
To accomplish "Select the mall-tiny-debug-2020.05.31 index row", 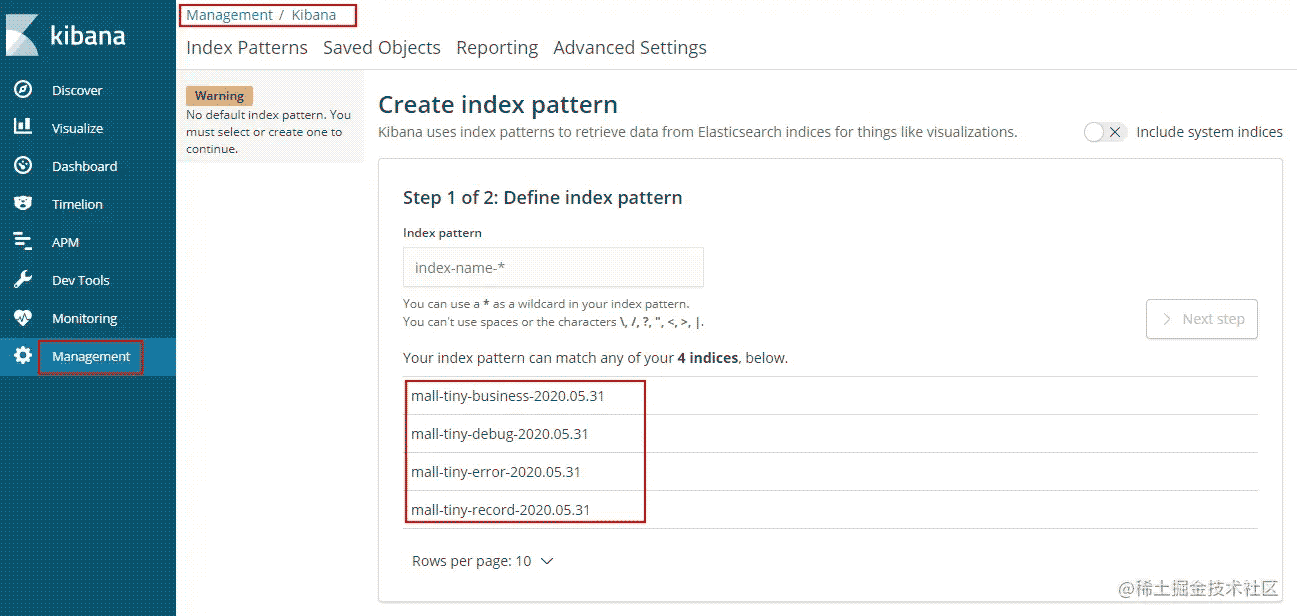I will click(830, 434).
